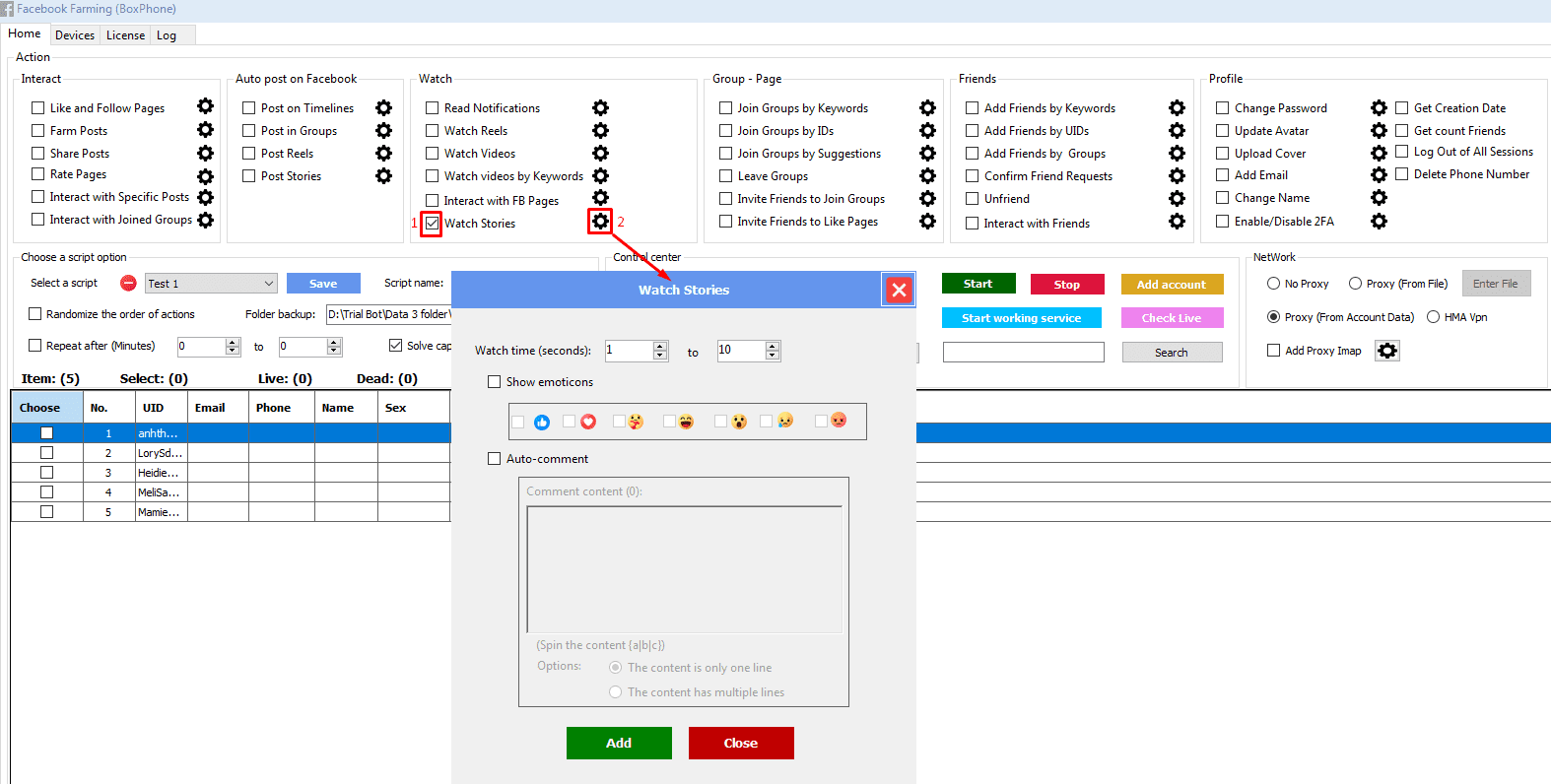Viewport: 1551px width, 784px height.
Task: Open settings gear for Farm Posts
Action: pyautogui.click(x=205, y=129)
